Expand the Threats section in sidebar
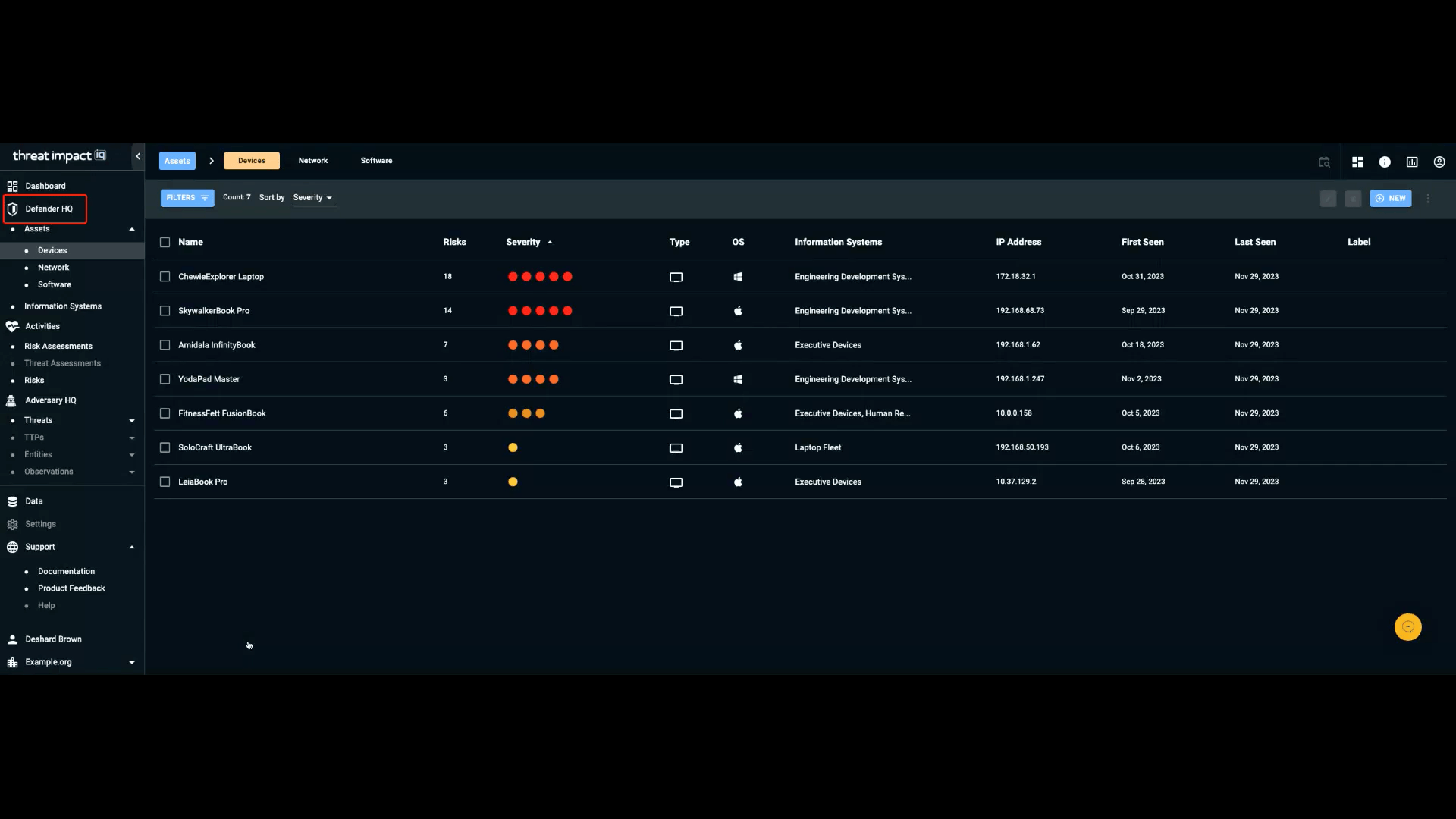The height and width of the screenshot is (819, 1456). [x=131, y=420]
